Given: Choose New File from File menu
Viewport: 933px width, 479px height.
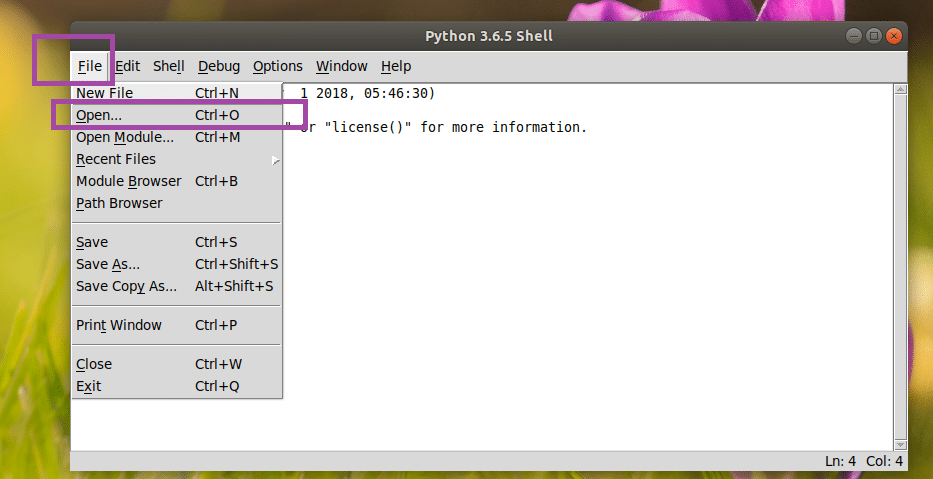Looking at the screenshot, I should 177,93.
